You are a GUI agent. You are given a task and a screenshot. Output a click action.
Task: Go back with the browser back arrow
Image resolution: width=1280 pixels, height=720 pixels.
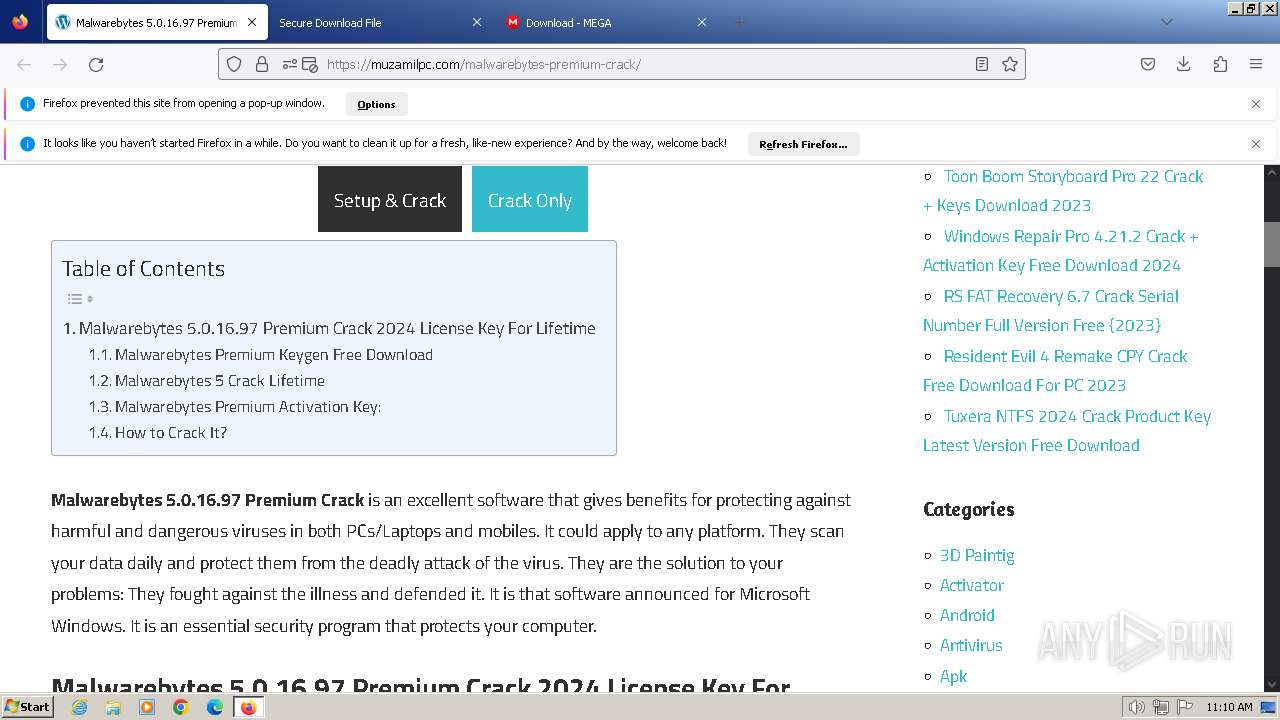(x=24, y=64)
